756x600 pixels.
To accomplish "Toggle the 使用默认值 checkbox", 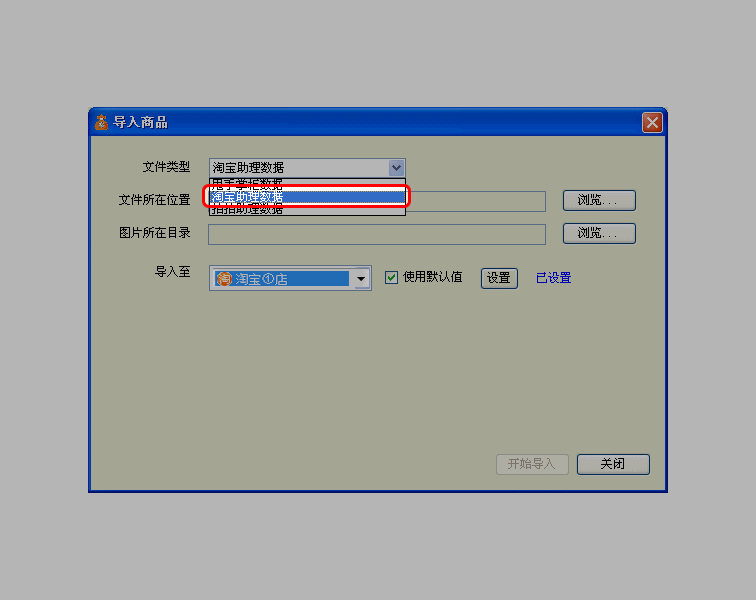I will click(391, 277).
